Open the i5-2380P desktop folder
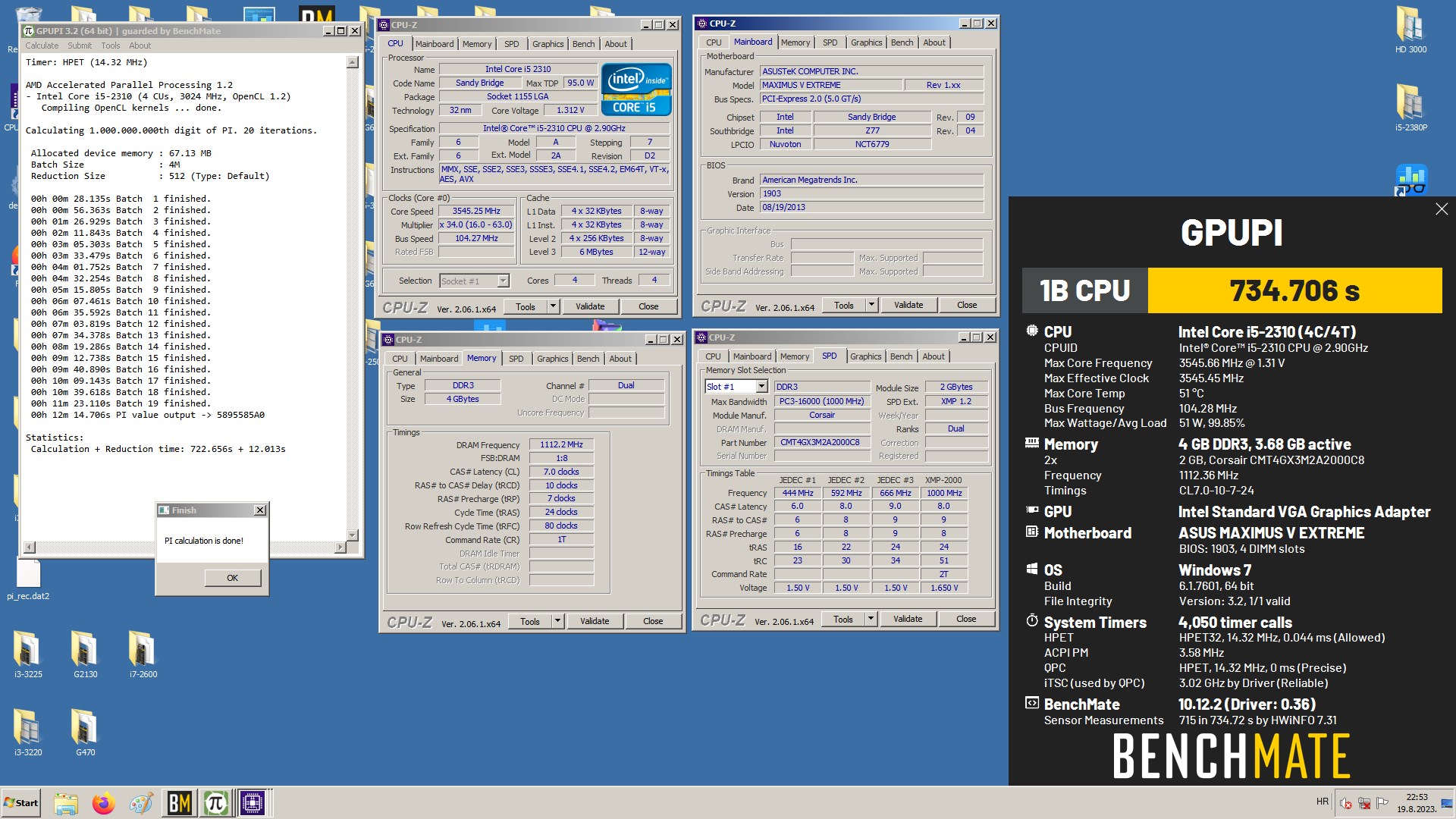Screen dimensions: 1456x819 click(1410, 108)
